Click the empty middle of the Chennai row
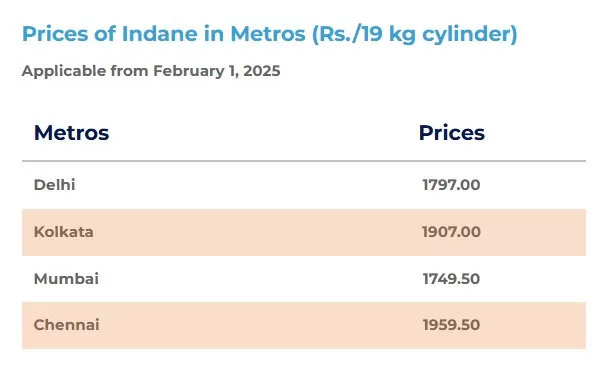 [258, 325]
